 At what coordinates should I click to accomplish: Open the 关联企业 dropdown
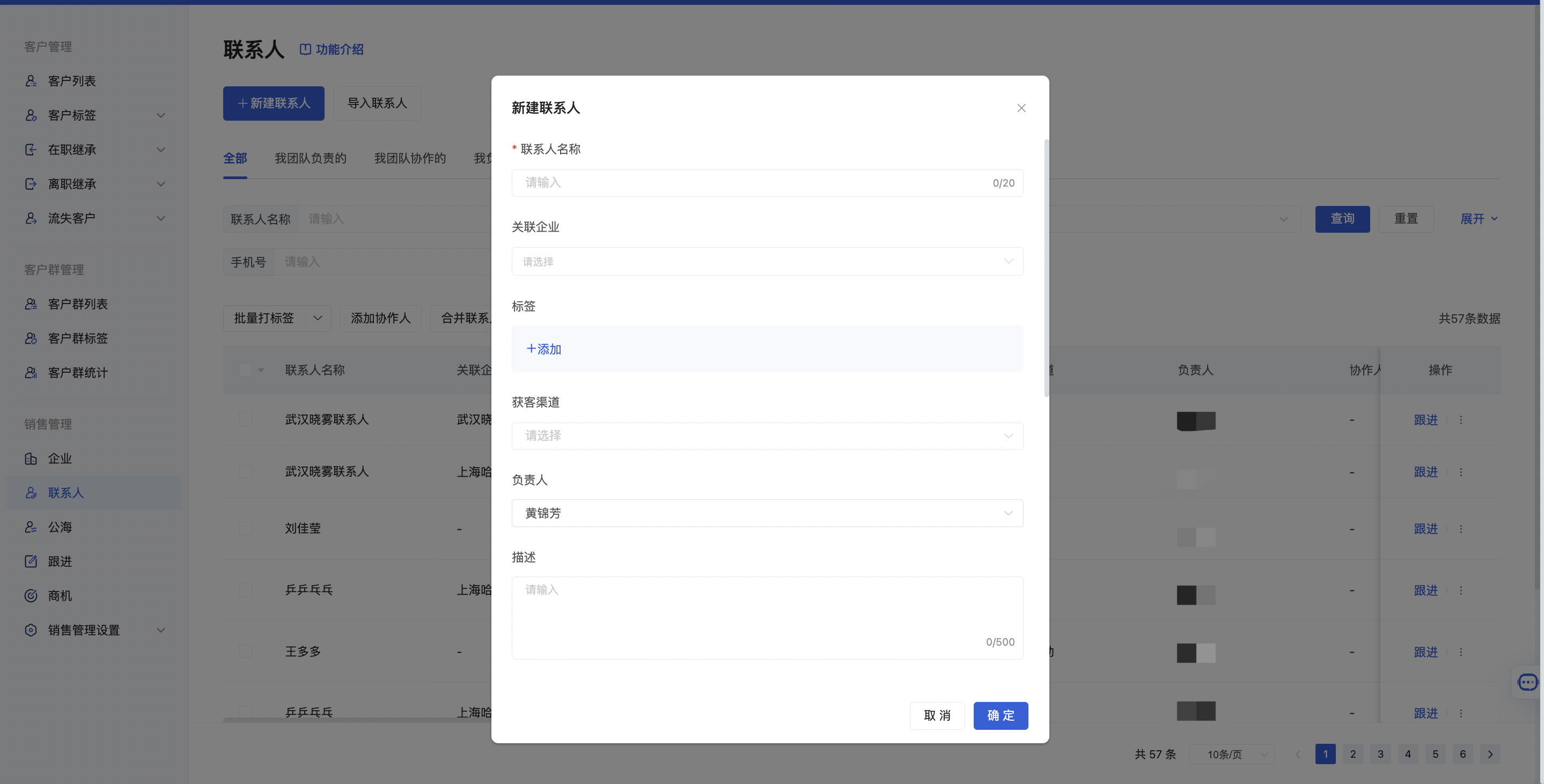tap(767, 262)
